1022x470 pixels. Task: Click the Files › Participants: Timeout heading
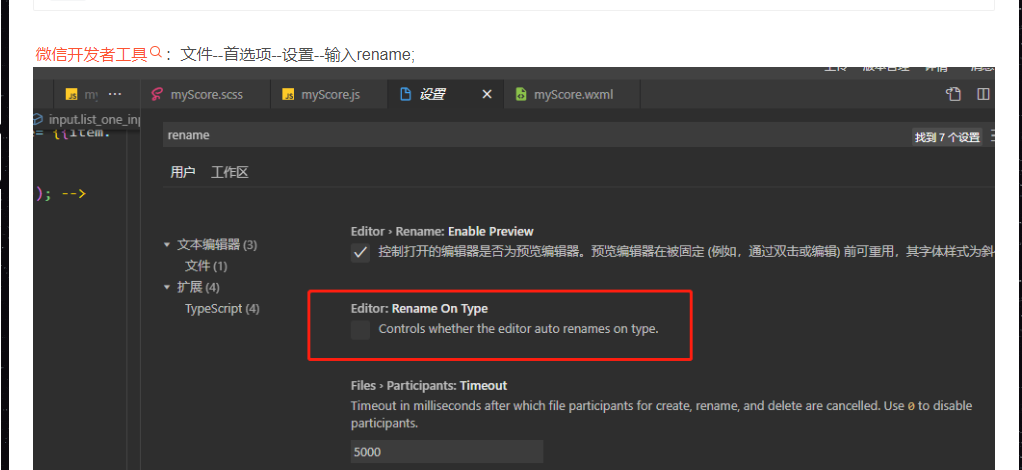[x=429, y=385]
